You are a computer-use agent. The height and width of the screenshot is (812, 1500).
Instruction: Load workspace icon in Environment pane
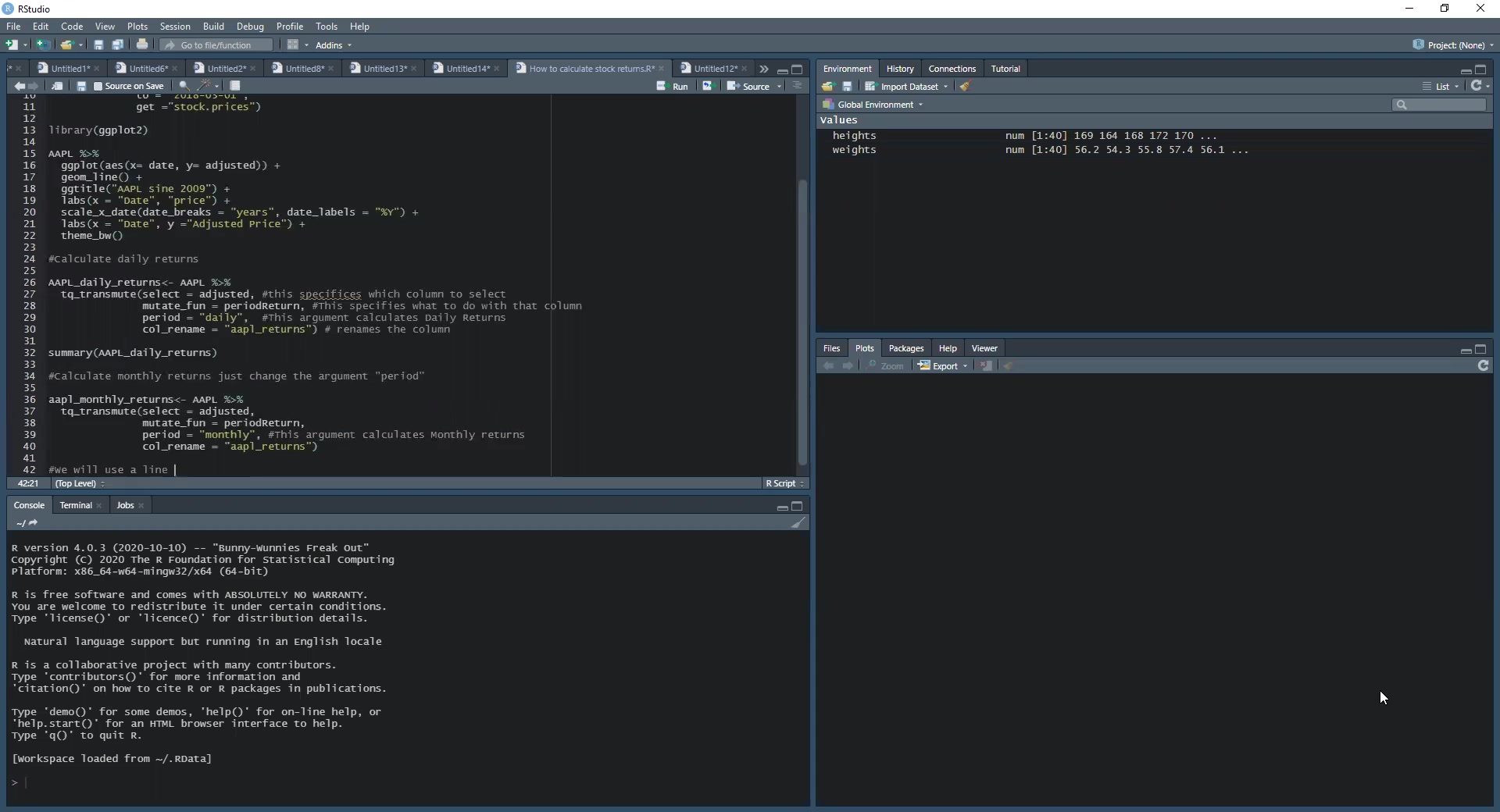pos(828,87)
